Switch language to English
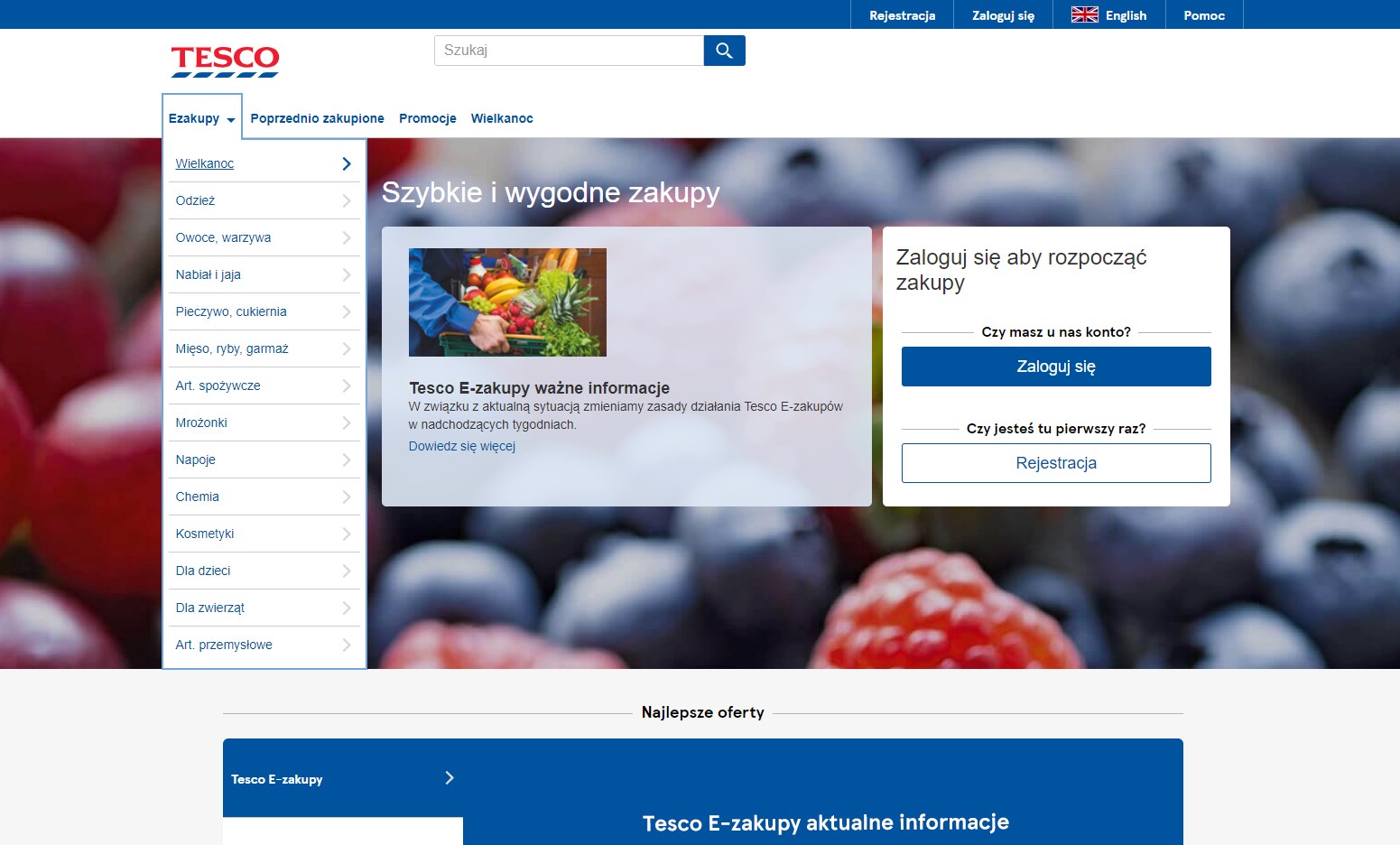The image size is (1400, 845). pos(1108,15)
